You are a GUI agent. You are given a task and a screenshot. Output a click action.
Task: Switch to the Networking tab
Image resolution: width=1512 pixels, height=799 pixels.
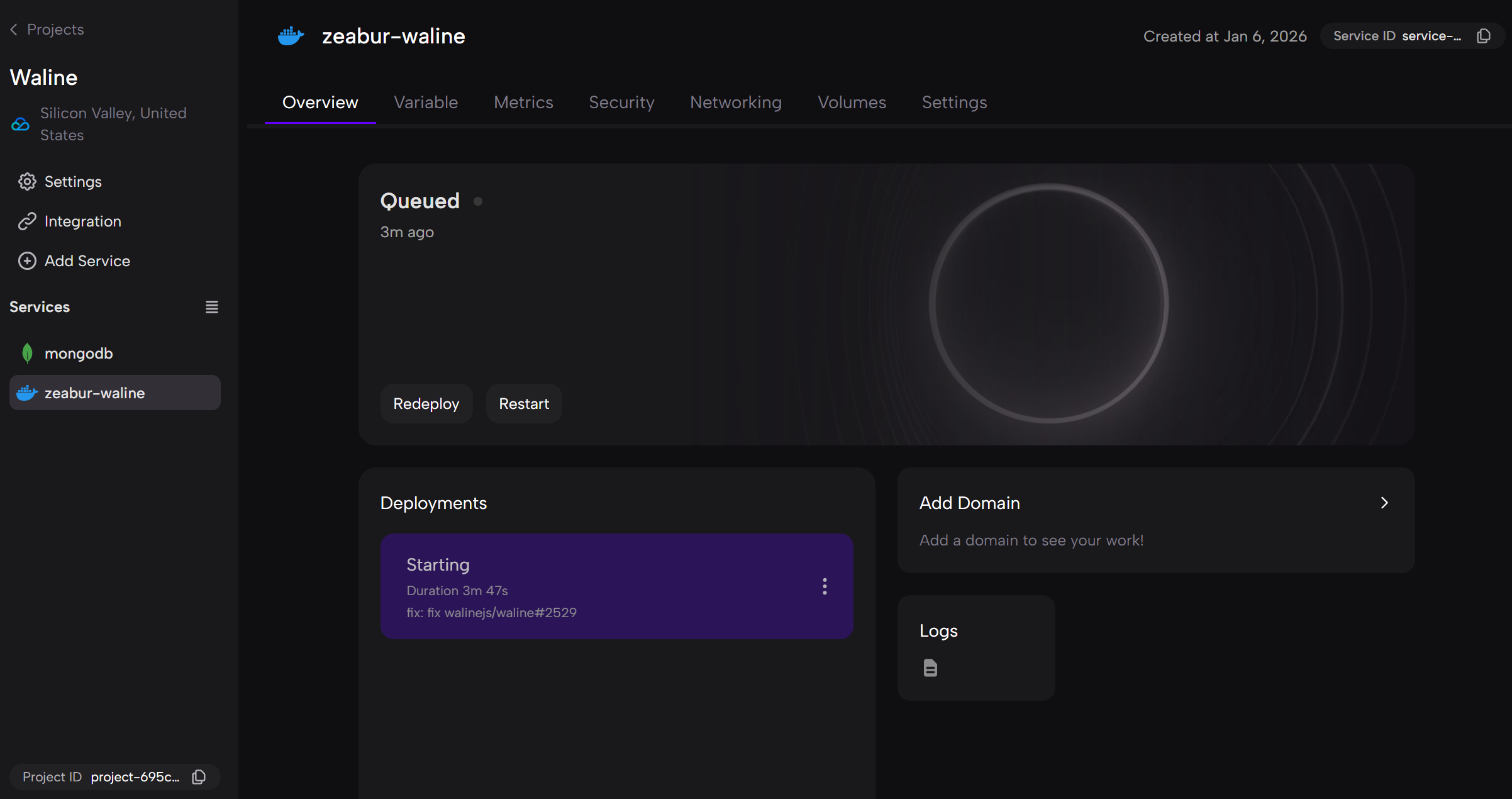[x=735, y=103]
